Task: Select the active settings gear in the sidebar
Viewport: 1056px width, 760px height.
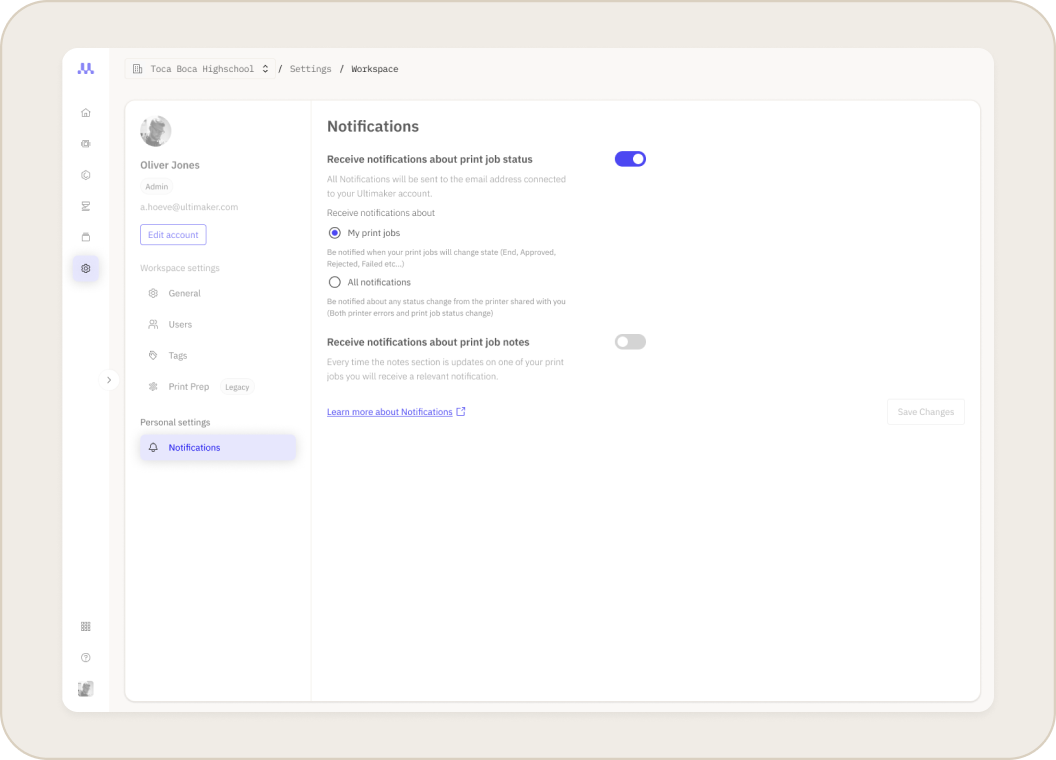Action: (x=86, y=268)
